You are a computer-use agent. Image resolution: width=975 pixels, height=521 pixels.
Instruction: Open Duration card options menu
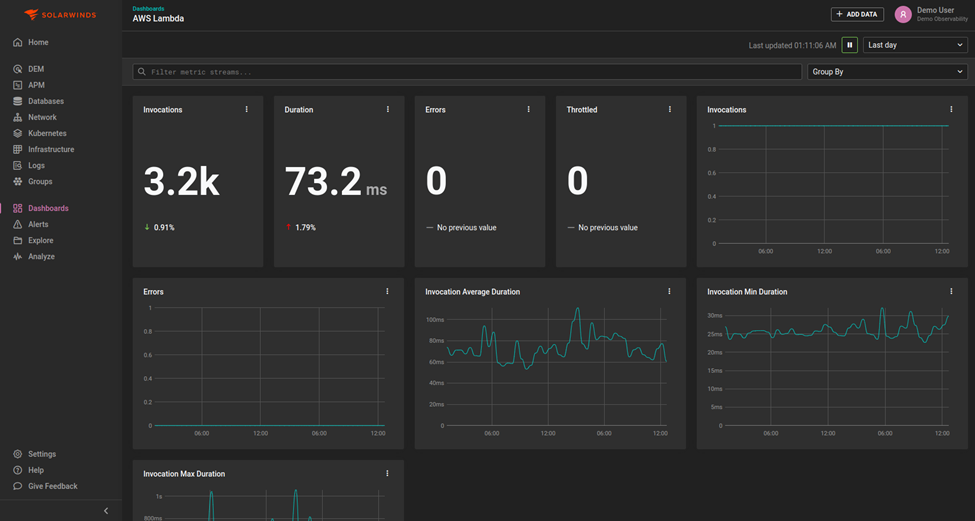point(388,109)
